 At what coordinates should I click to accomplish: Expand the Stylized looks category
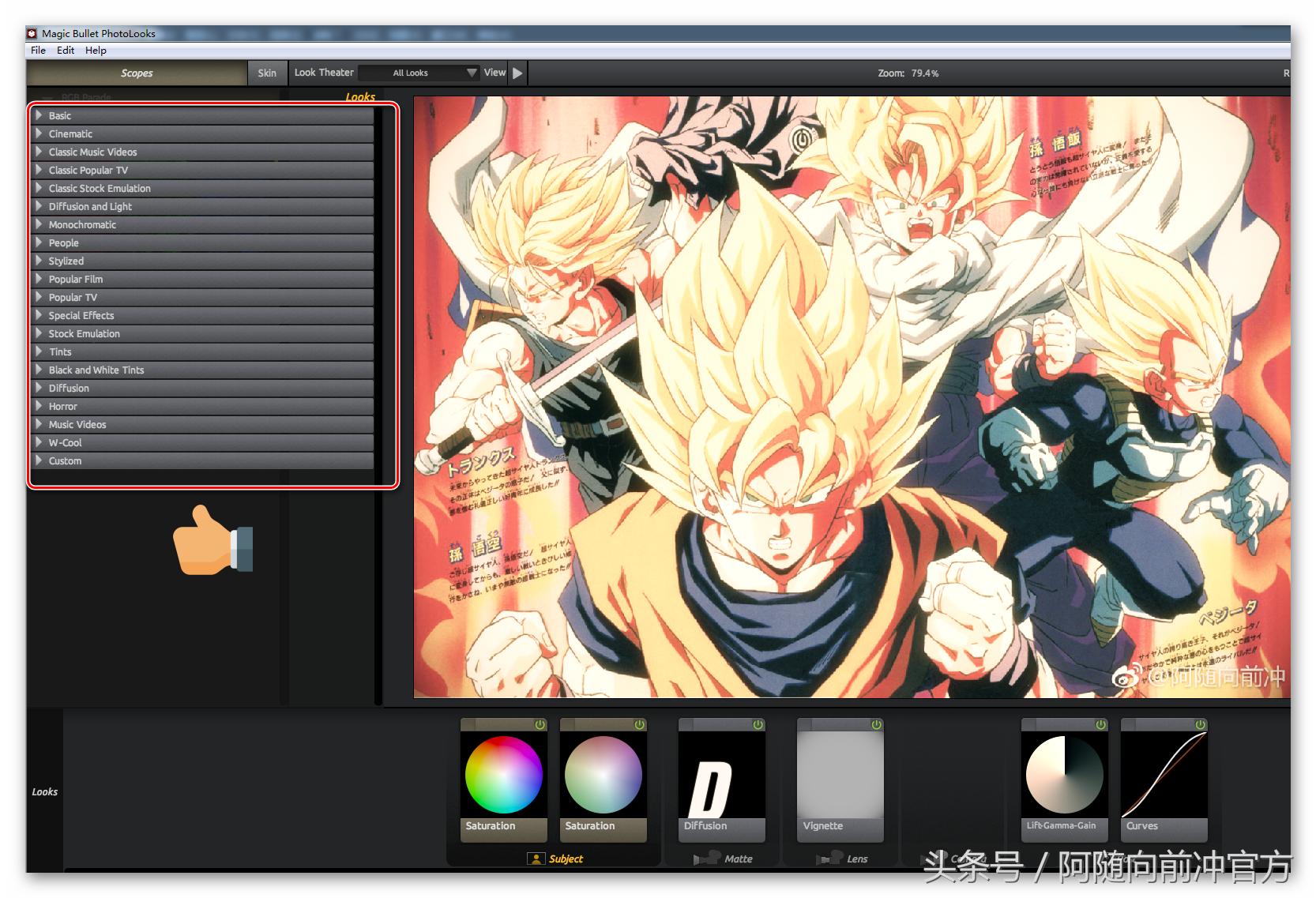click(x=201, y=261)
